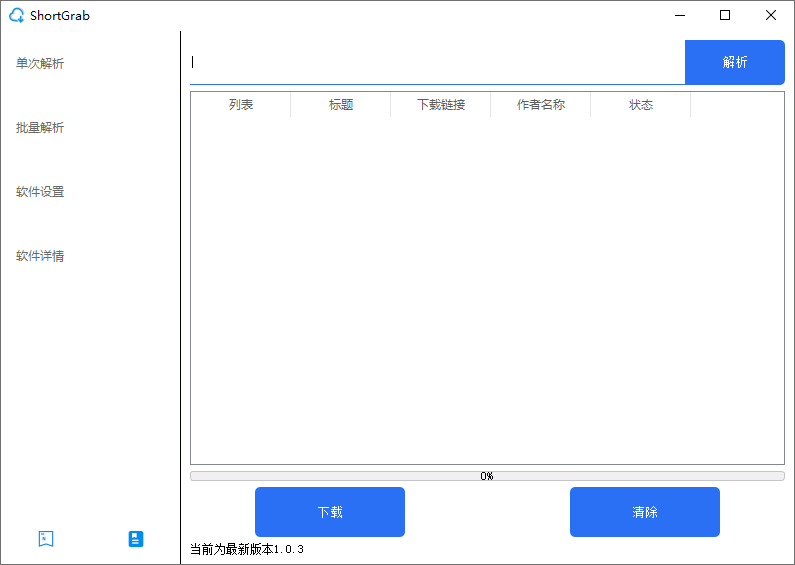Show 软件详情 software details
This screenshot has width=795, height=565.
tap(40, 256)
